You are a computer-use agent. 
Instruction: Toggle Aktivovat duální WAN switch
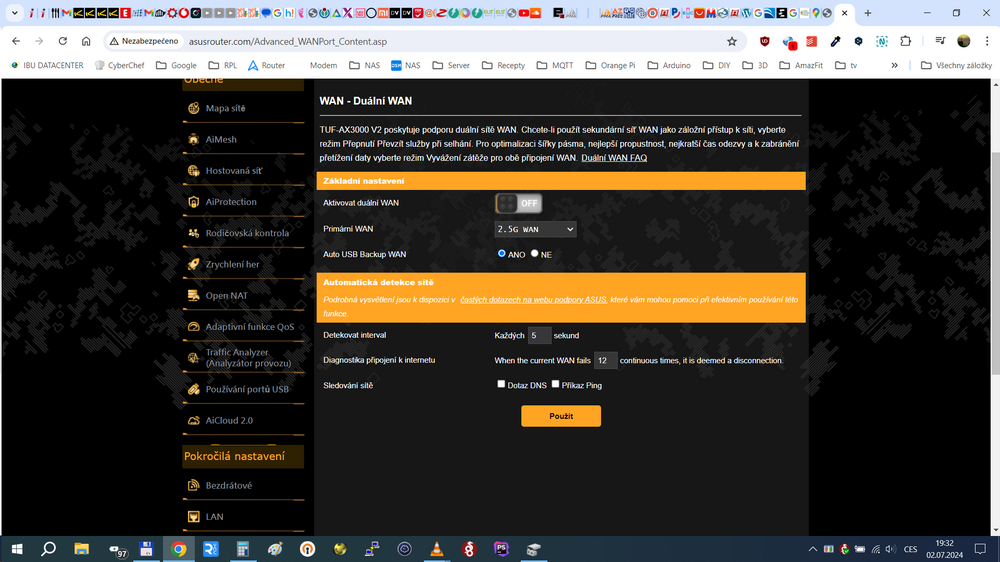click(518, 203)
